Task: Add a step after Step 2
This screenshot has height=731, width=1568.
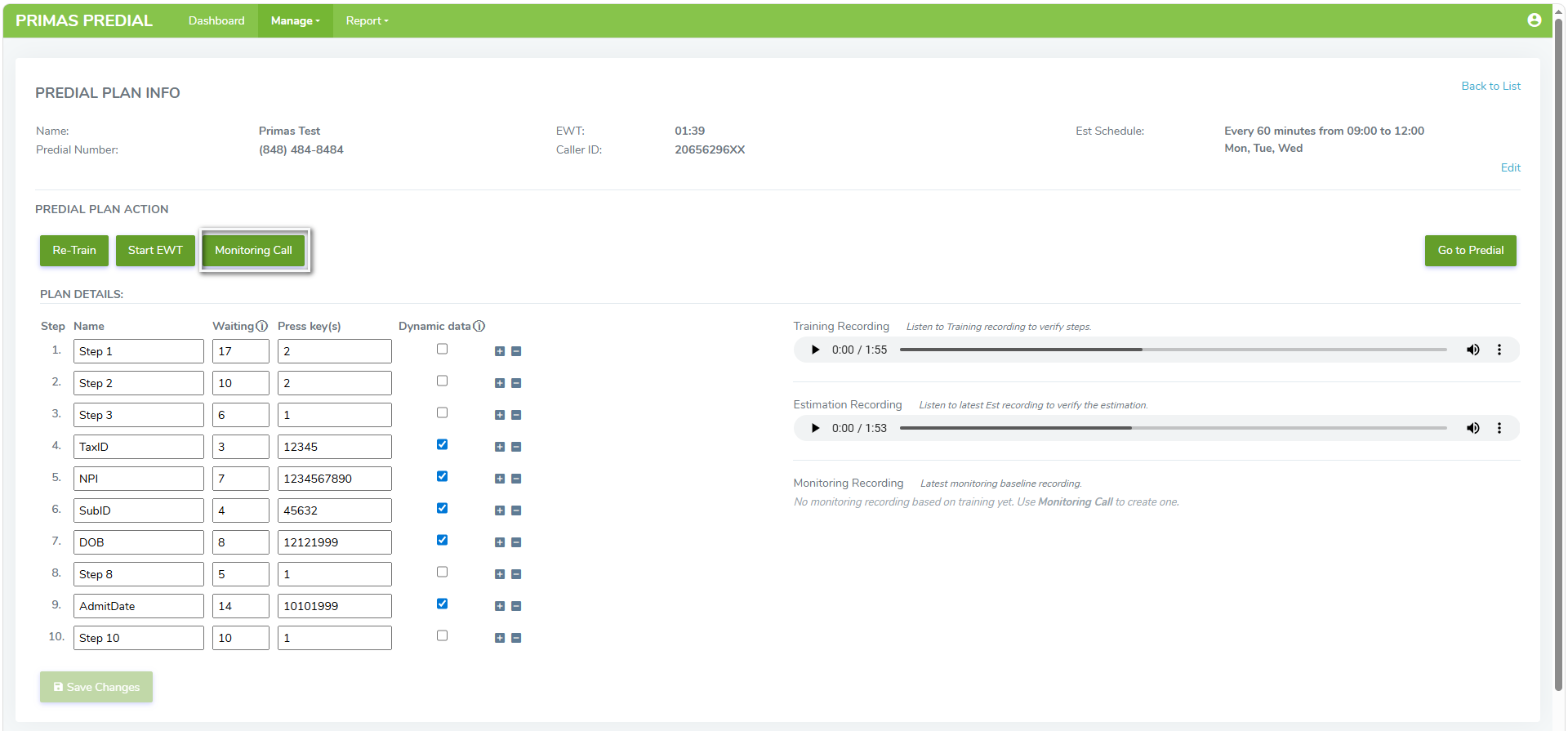Action: click(500, 383)
